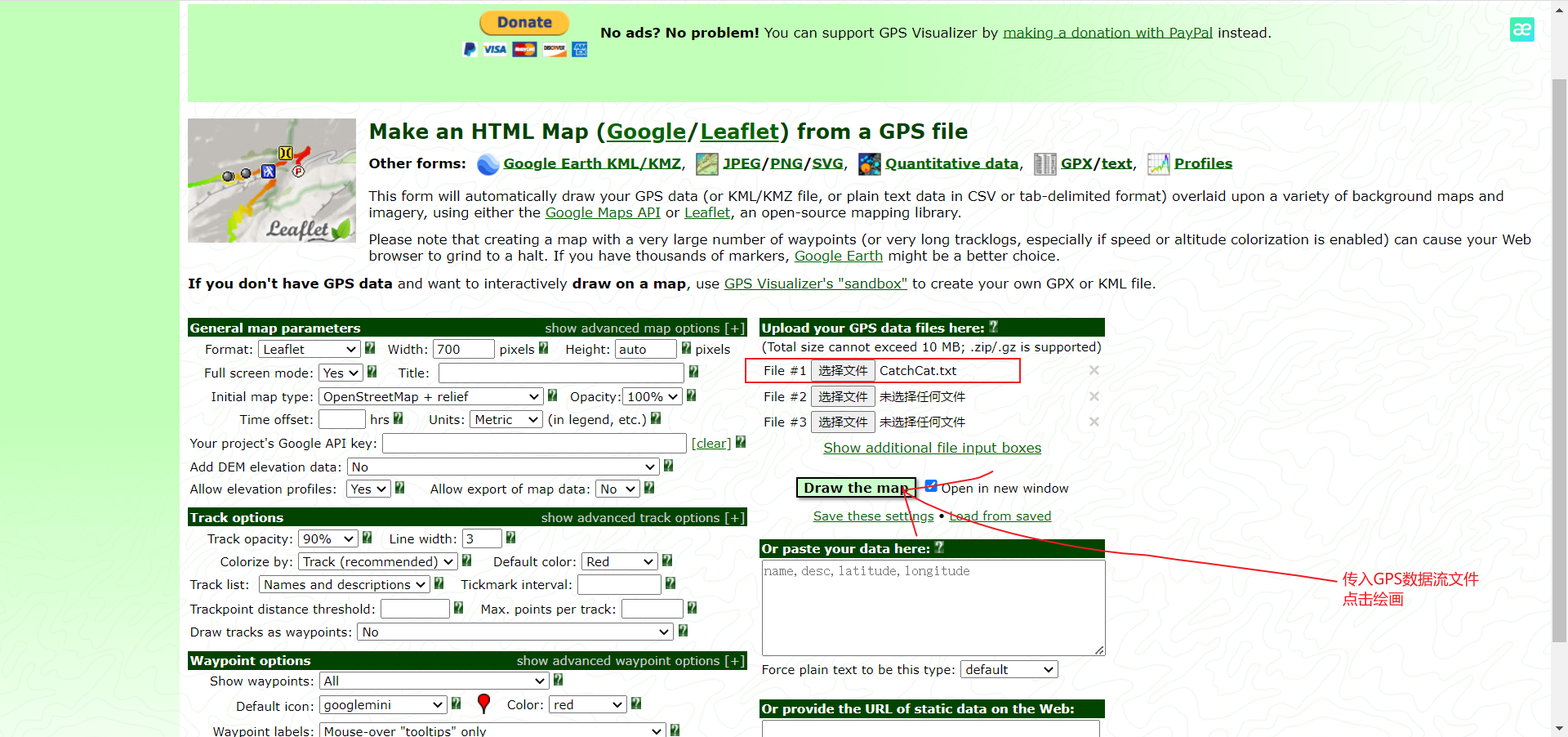This screenshot has width=1568, height=737.
Task: Clear File #2 using its × icon
Action: tap(1094, 396)
